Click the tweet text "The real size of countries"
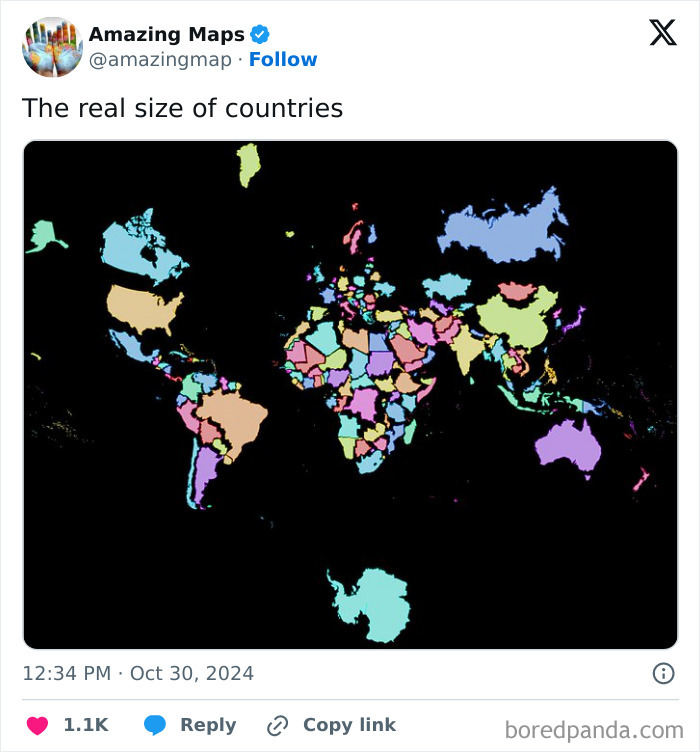 click(182, 108)
